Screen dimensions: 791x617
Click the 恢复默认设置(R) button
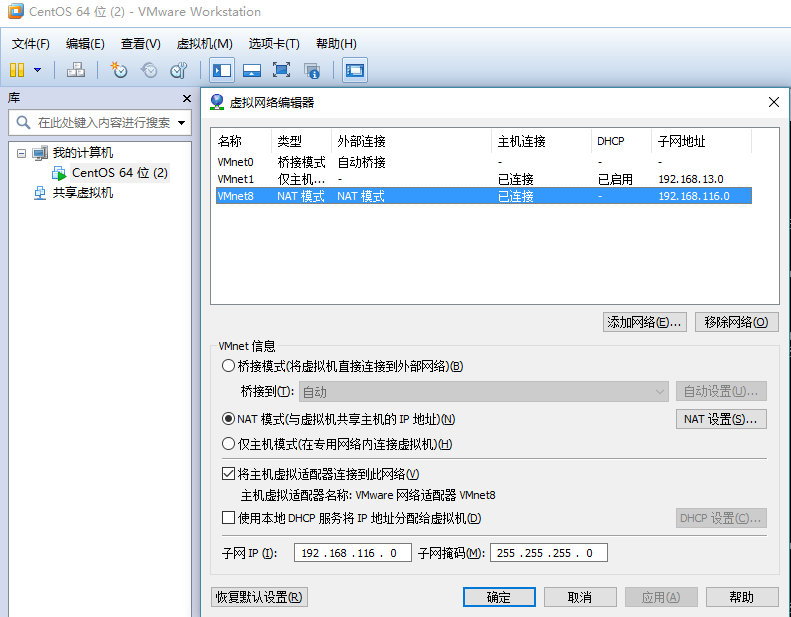(259, 597)
